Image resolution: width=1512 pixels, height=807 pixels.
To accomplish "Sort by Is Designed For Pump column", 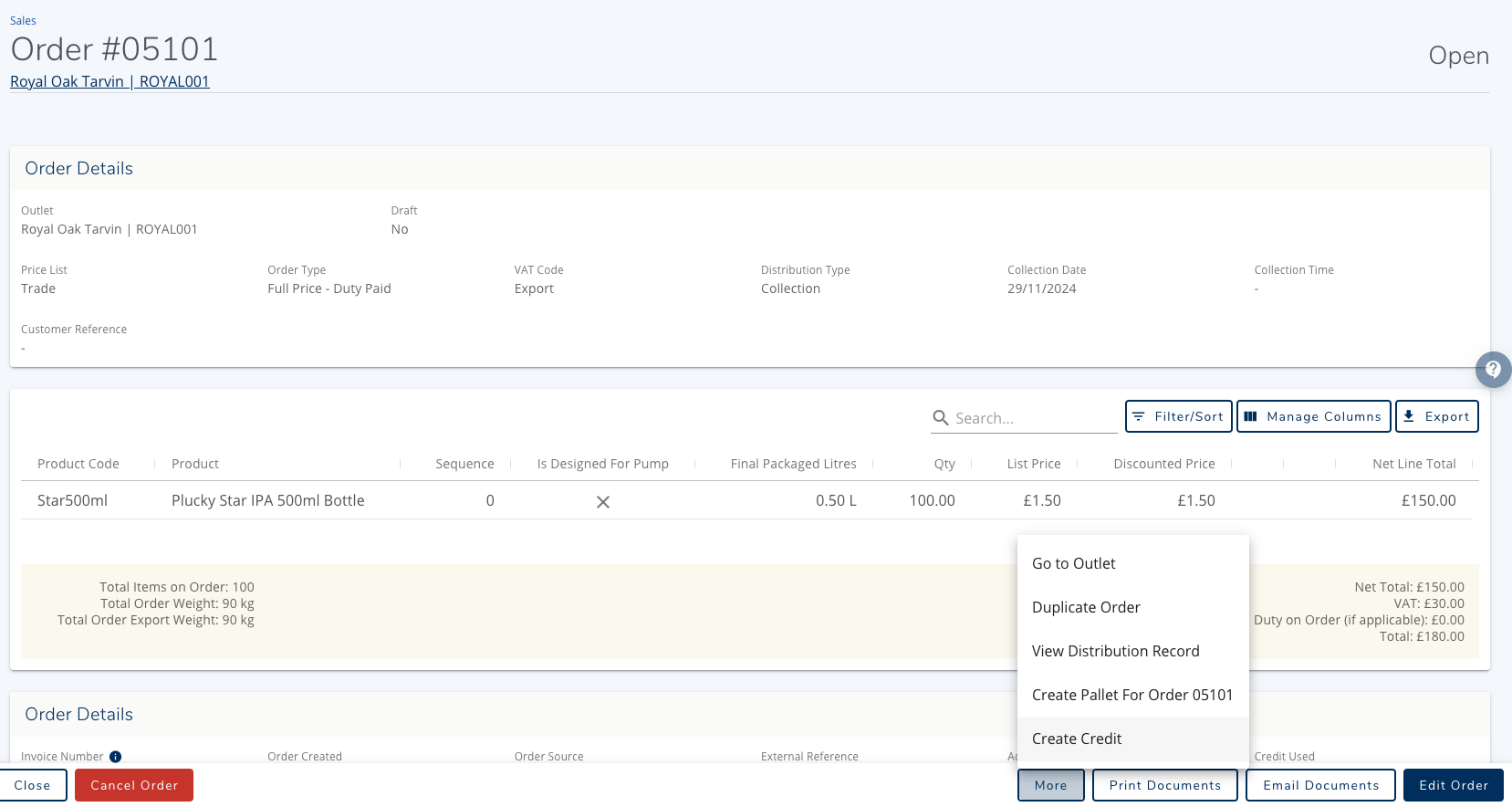I will (x=603, y=464).
